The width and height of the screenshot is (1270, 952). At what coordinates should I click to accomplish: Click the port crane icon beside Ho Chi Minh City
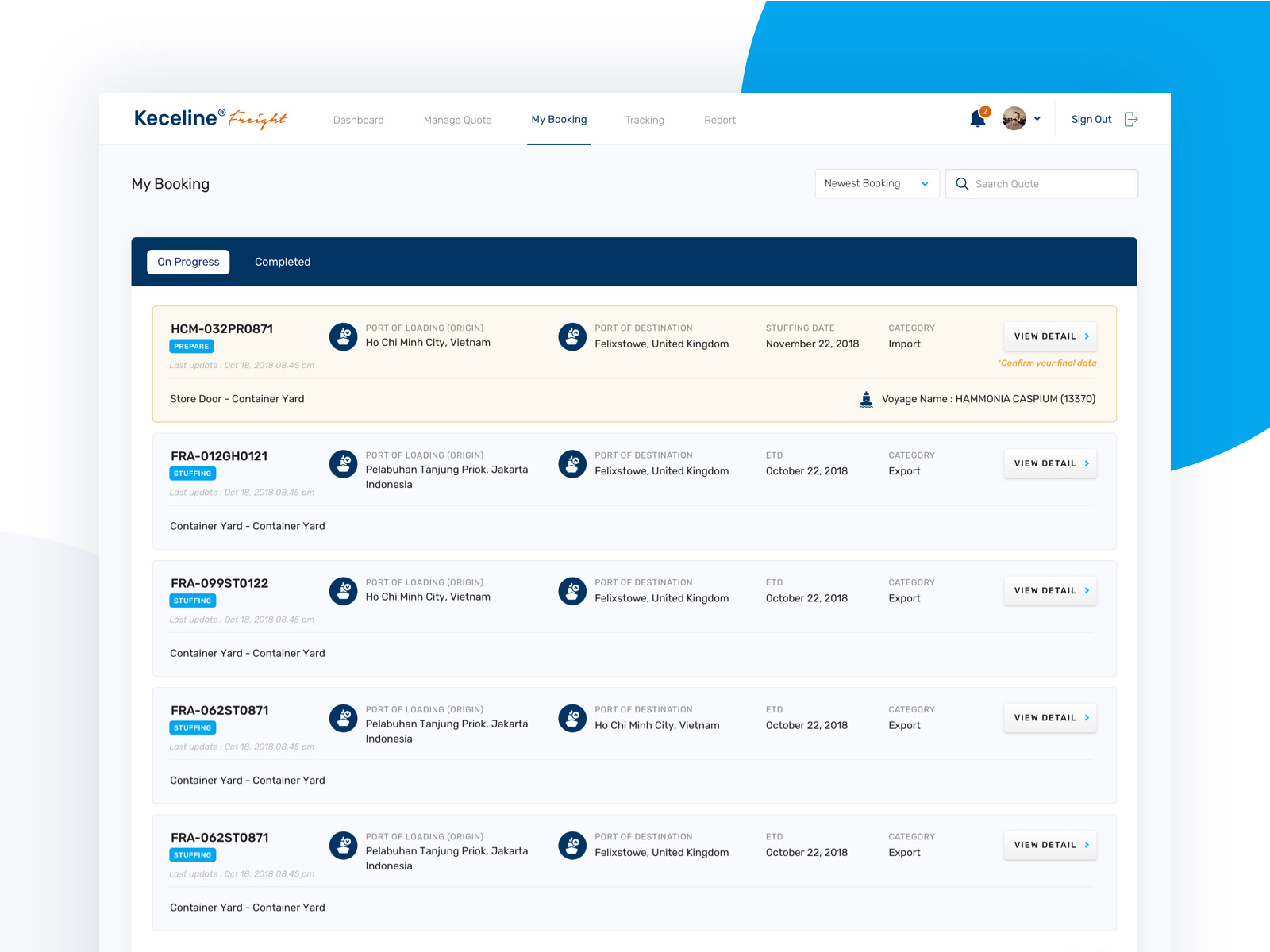coord(344,336)
